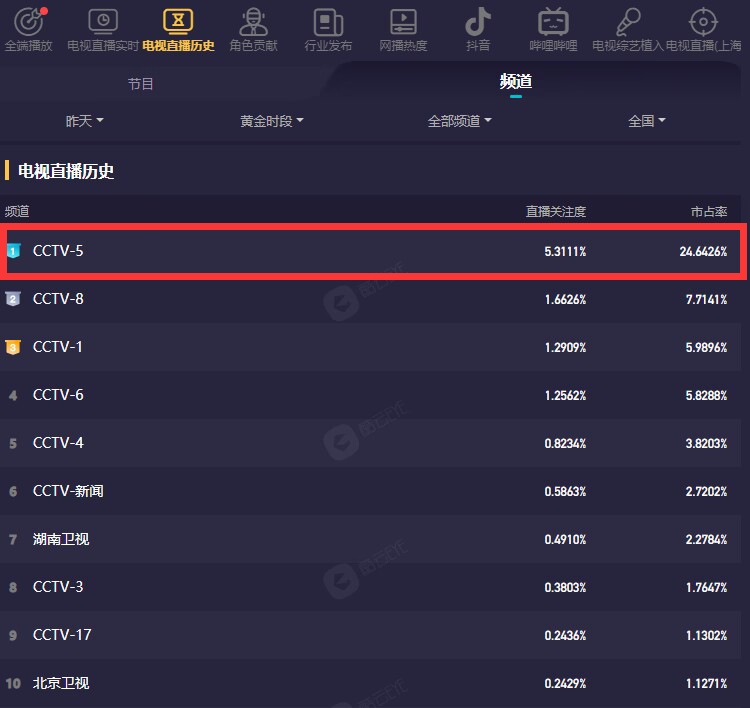Select the CCTV-6 channel row

coord(370,395)
